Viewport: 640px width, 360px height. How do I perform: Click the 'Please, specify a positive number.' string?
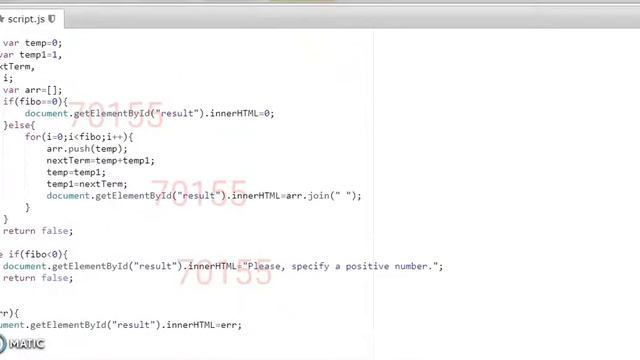coord(340,266)
